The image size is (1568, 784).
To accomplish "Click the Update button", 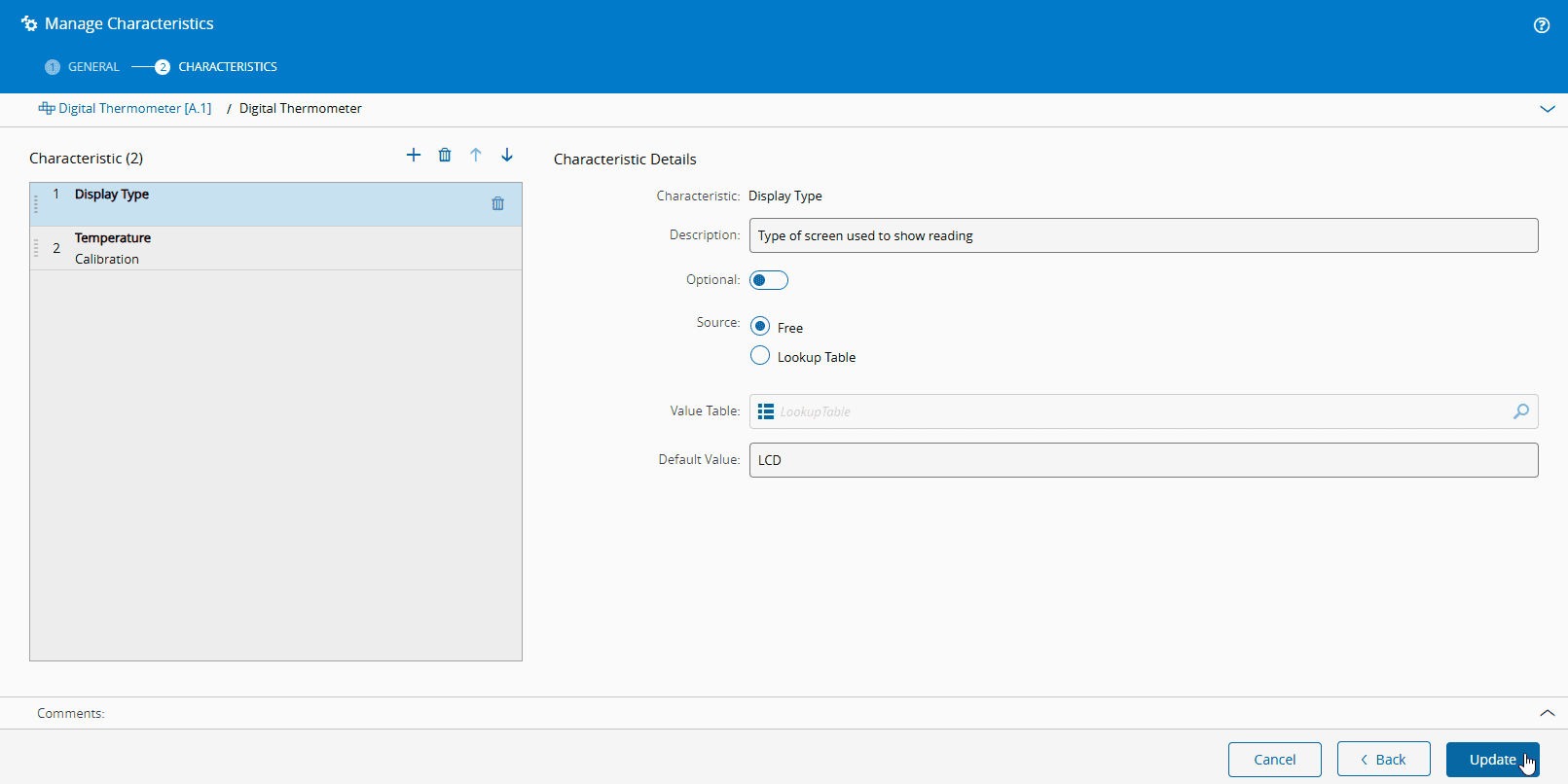I will pyautogui.click(x=1492, y=760).
